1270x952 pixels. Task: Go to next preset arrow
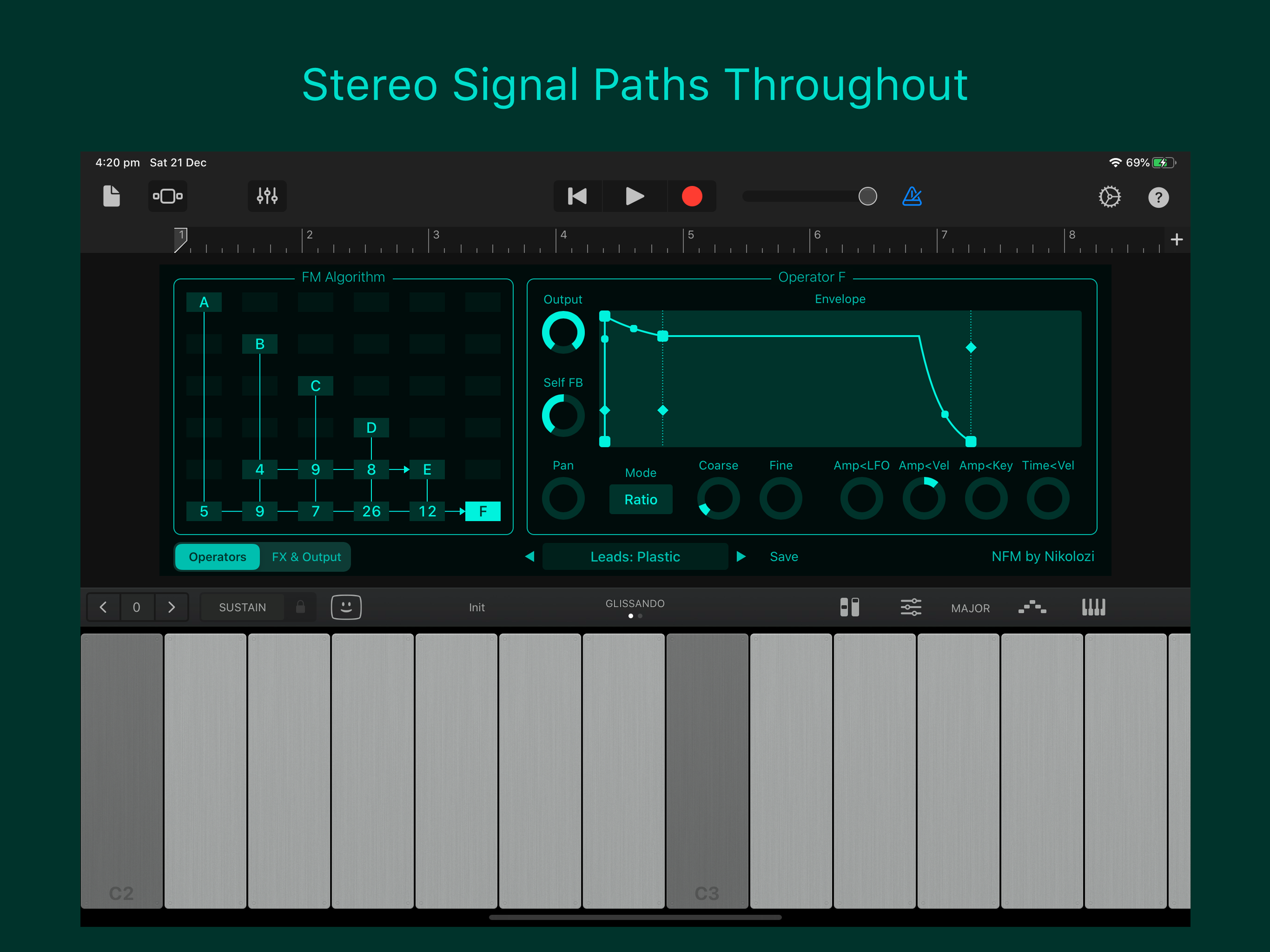[741, 556]
